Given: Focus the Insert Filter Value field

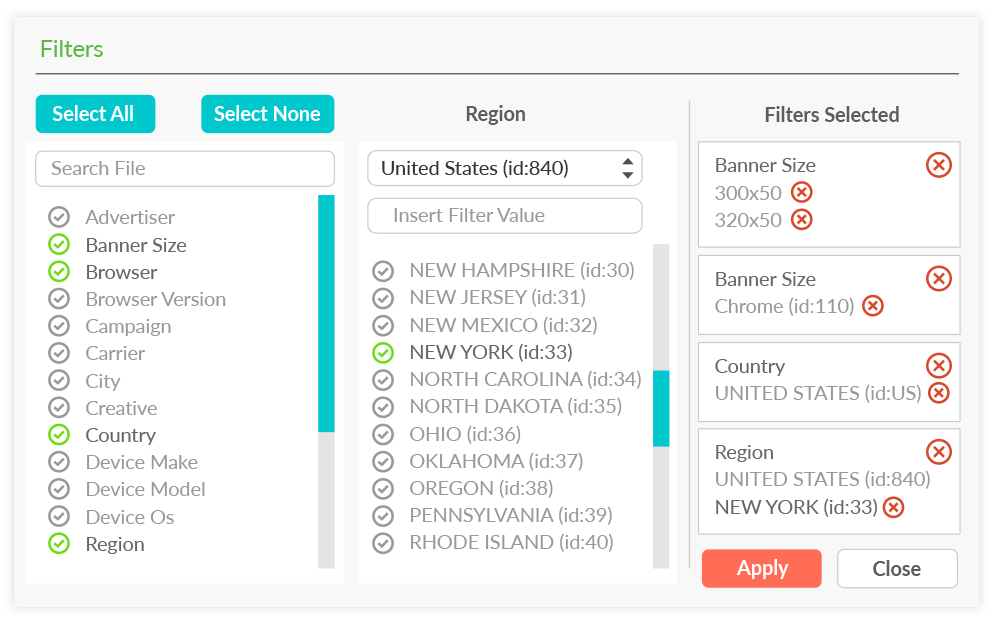Looking at the screenshot, I should pyautogui.click(x=505, y=216).
